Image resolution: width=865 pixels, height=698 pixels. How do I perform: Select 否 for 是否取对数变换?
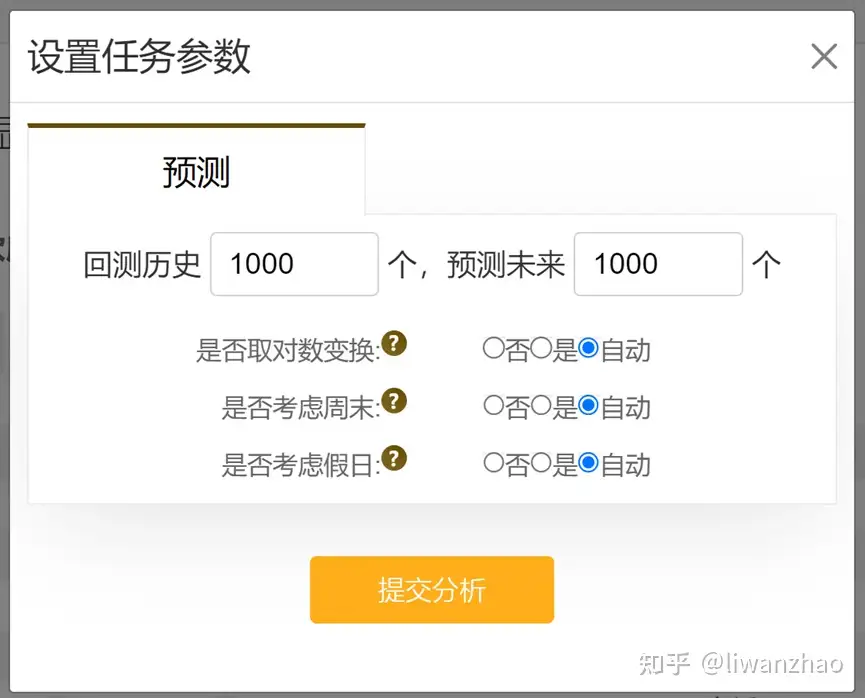coord(493,349)
